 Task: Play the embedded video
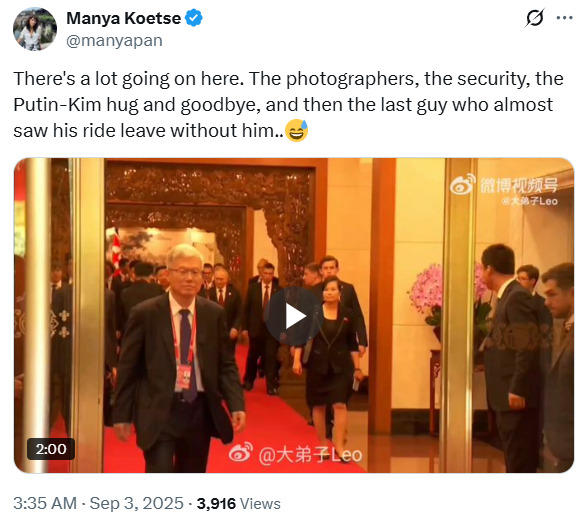click(294, 316)
